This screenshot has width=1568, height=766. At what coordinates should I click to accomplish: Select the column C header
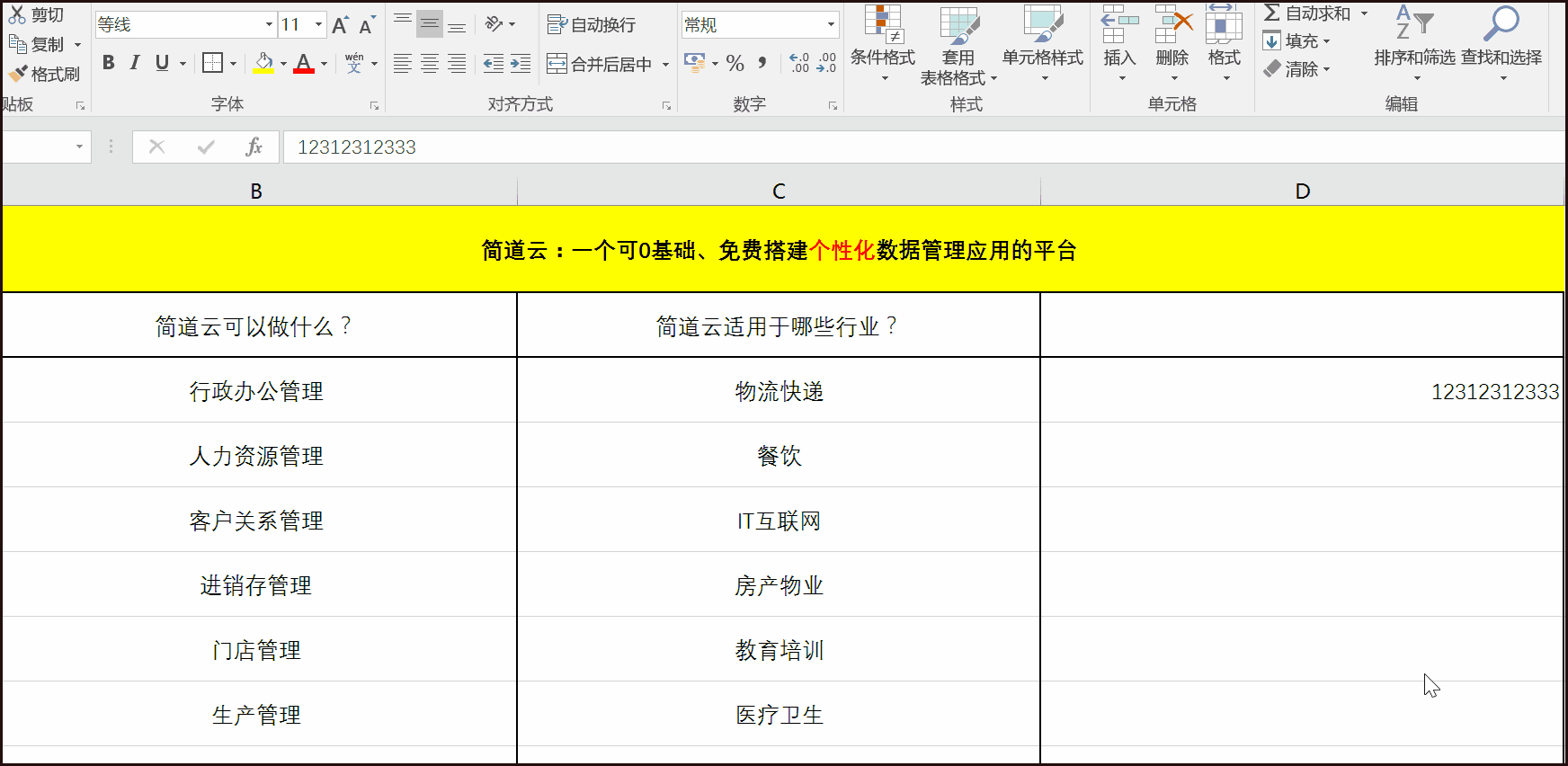(x=779, y=191)
